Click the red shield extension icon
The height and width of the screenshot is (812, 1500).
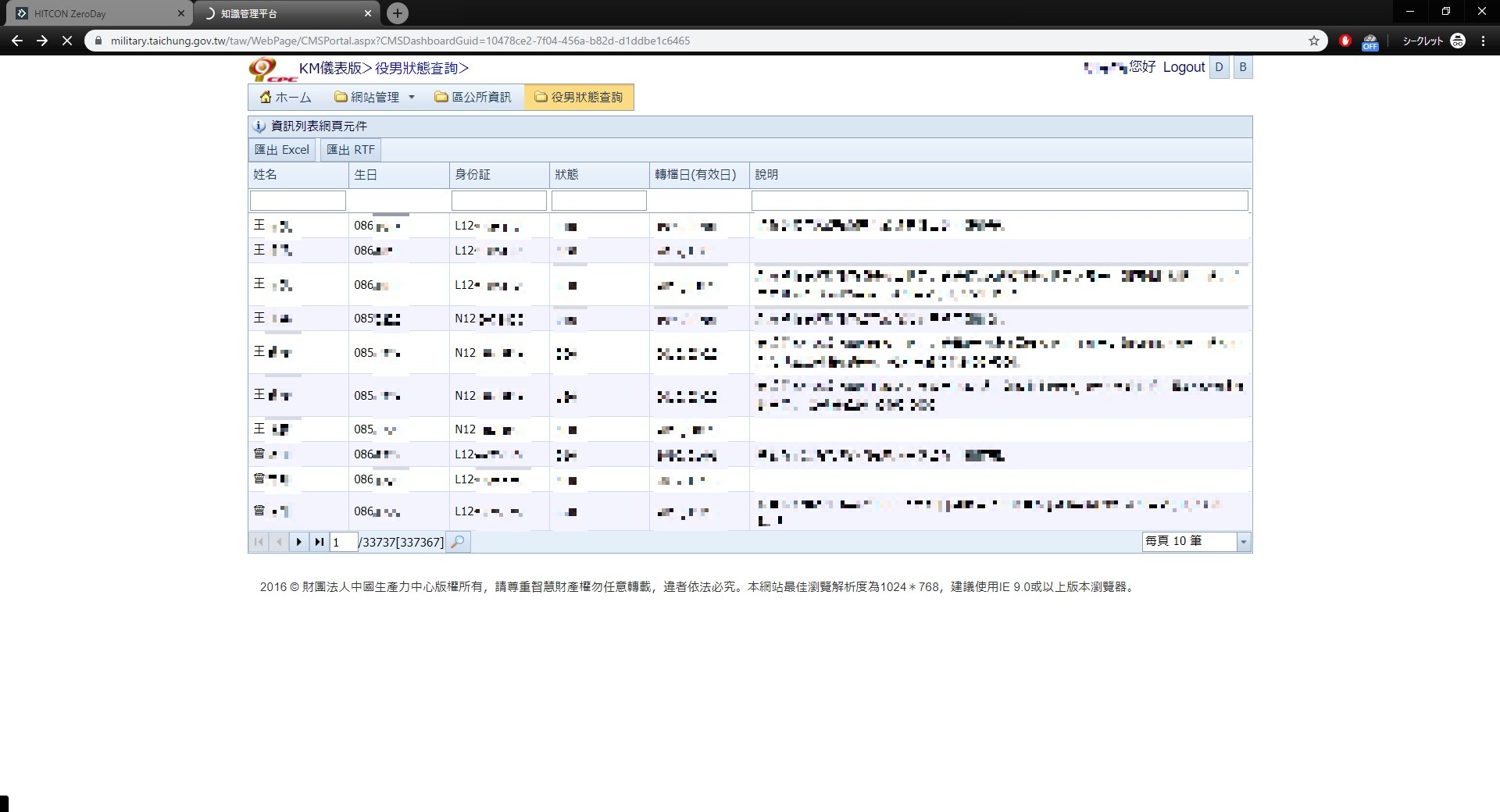click(x=1345, y=41)
